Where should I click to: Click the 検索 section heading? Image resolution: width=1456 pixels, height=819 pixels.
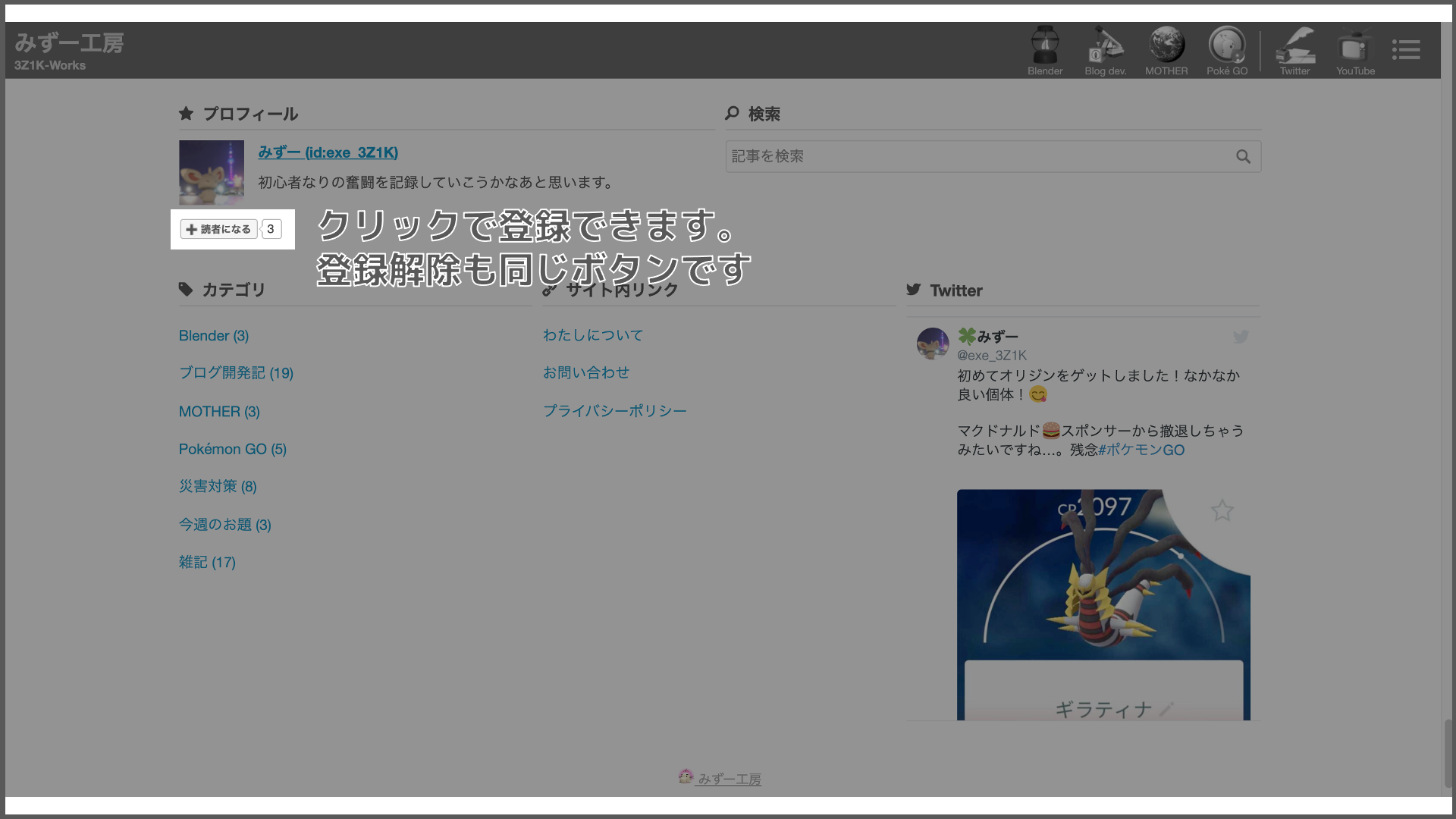tap(764, 114)
